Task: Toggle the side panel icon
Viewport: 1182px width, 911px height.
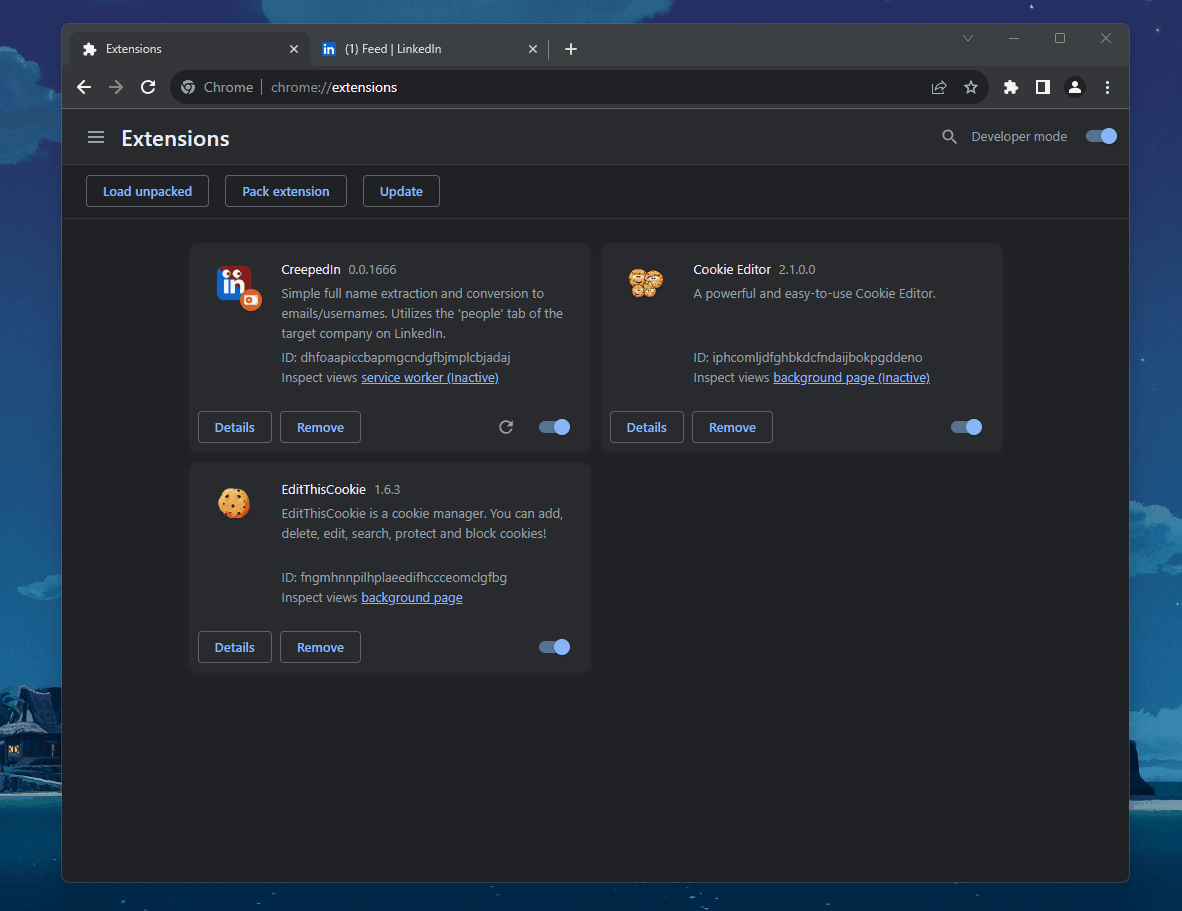Action: click(1043, 87)
